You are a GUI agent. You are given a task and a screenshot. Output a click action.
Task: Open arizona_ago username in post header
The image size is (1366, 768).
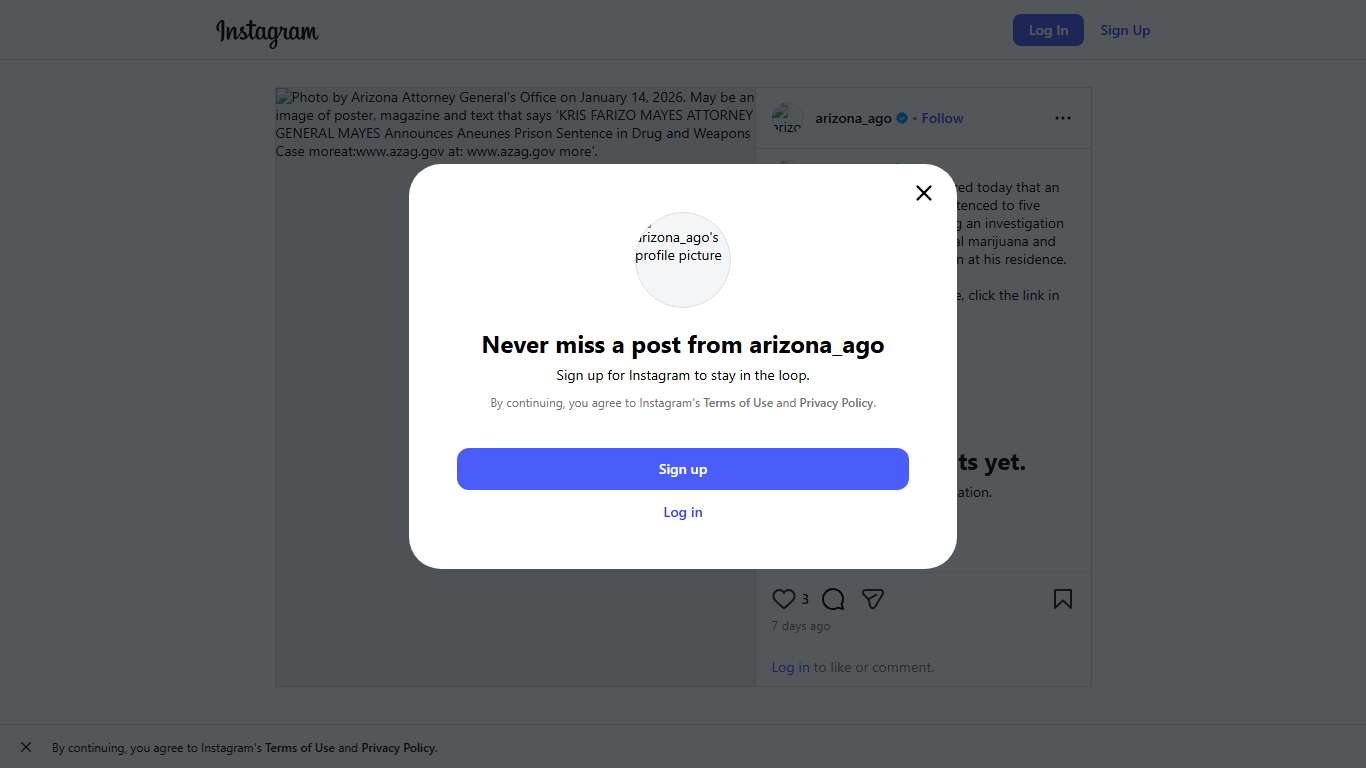(x=853, y=118)
